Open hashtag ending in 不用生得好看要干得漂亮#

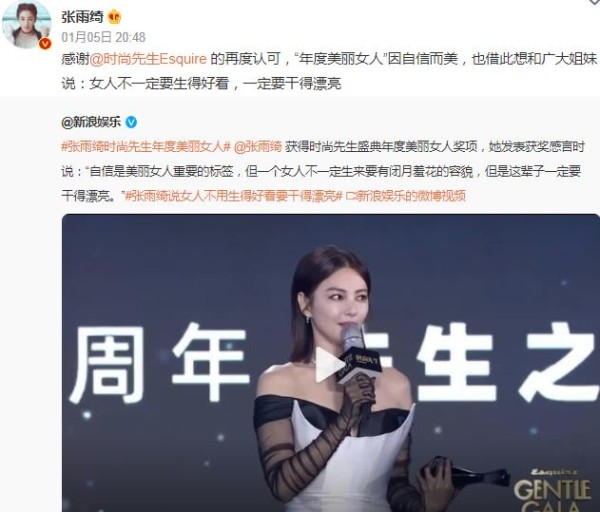(233, 196)
